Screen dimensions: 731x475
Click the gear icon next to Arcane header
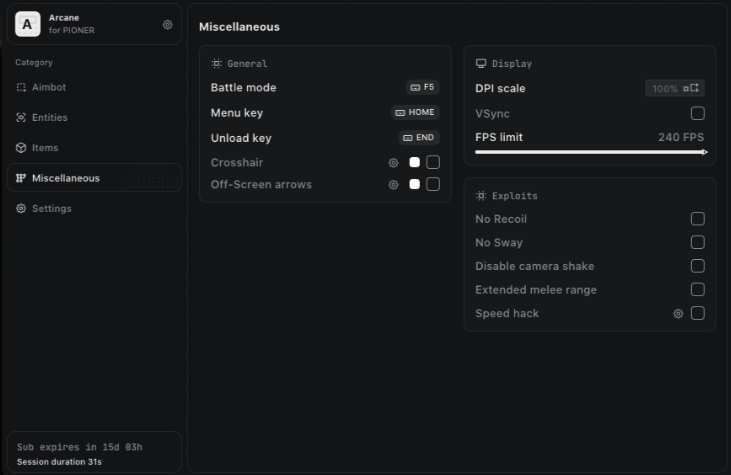[168, 25]
